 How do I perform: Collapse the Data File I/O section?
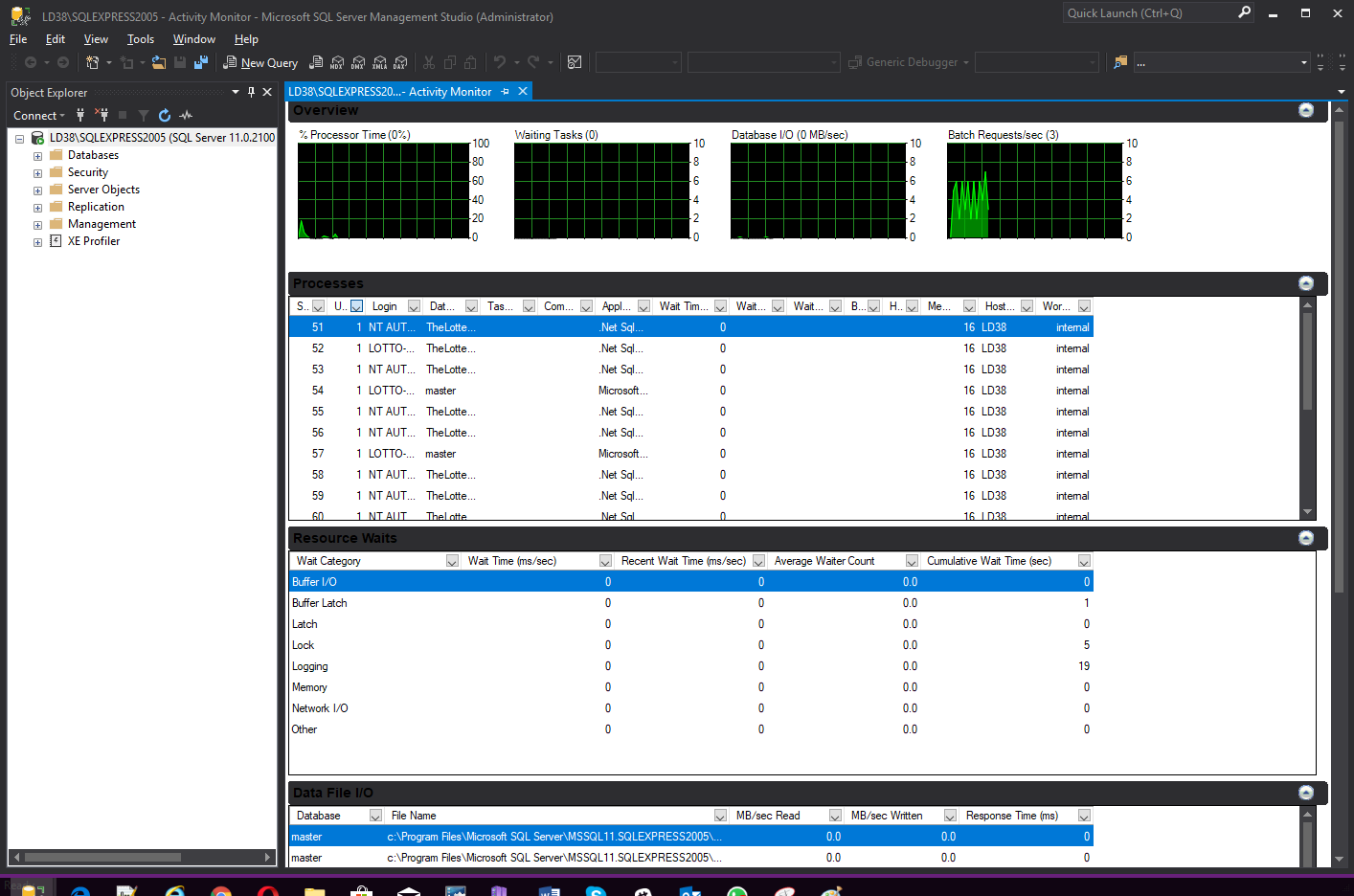[x=1306, y=793]
